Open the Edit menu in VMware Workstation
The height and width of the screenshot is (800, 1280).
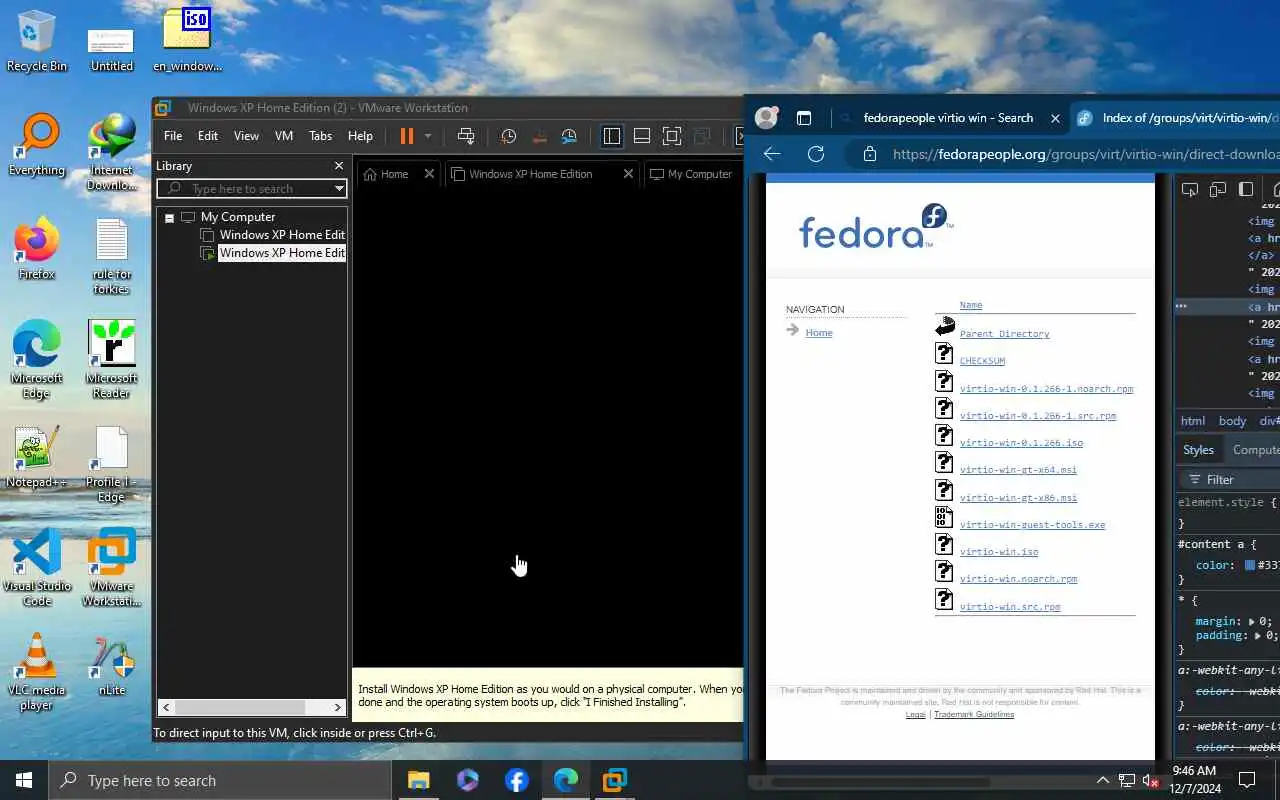[x=208, y=136]
